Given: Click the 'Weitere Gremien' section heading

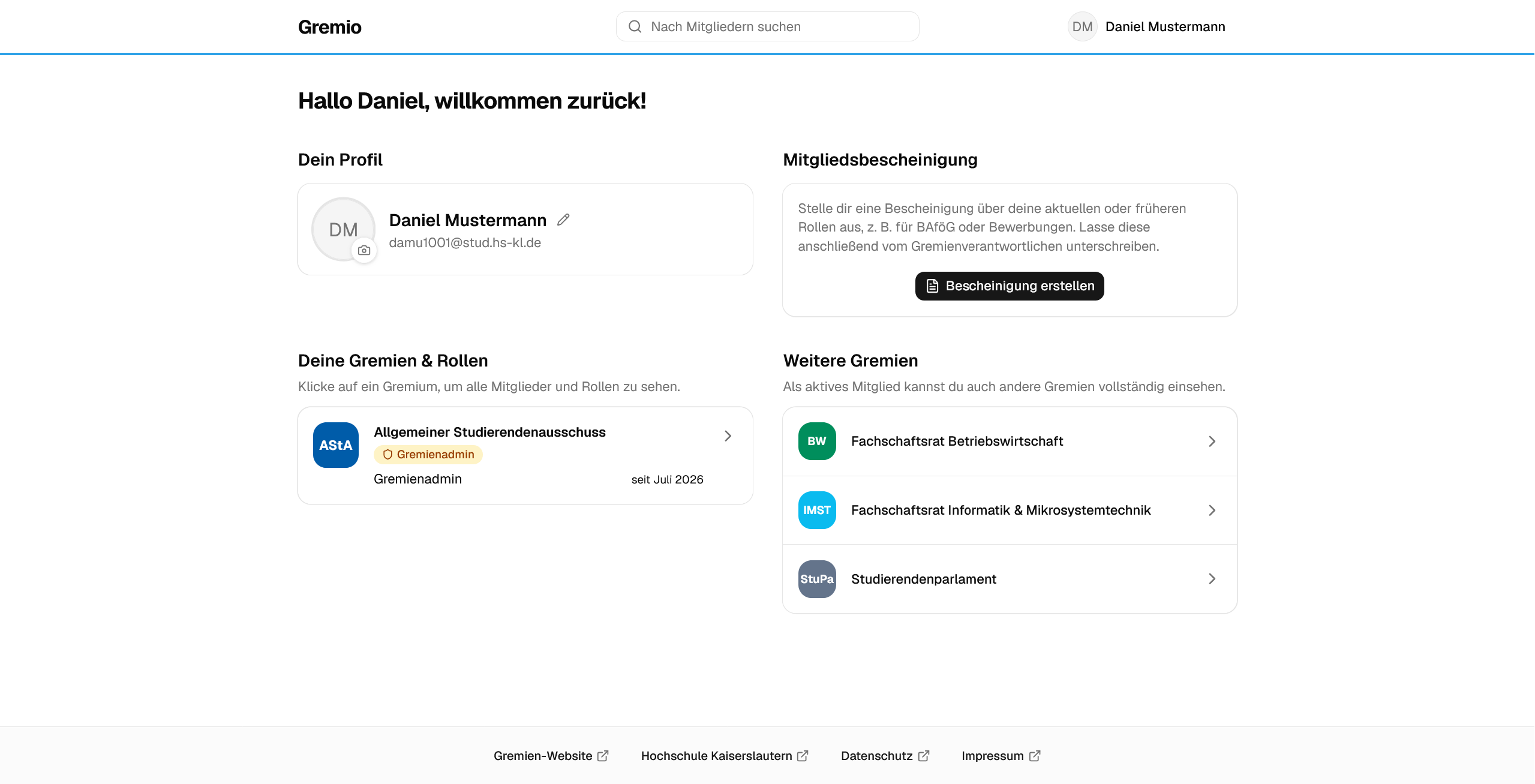Looking at the screenshot, I should (x=851, y=361).
